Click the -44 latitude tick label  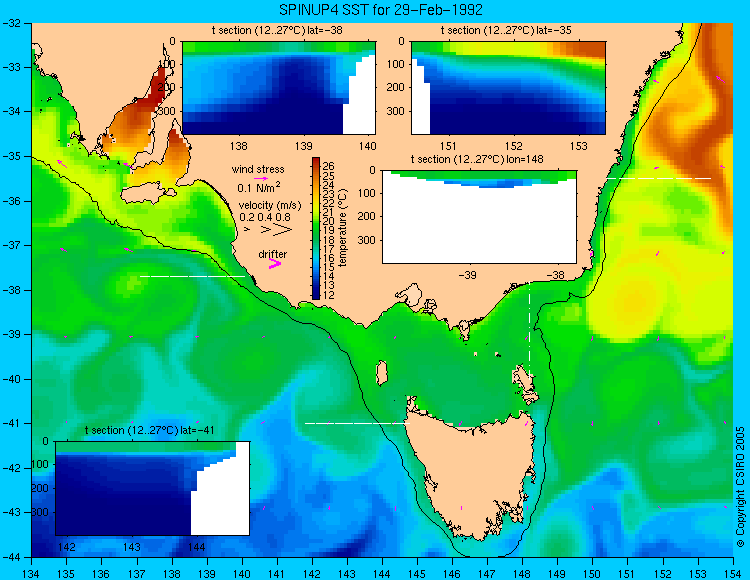(x=11, y=557)
